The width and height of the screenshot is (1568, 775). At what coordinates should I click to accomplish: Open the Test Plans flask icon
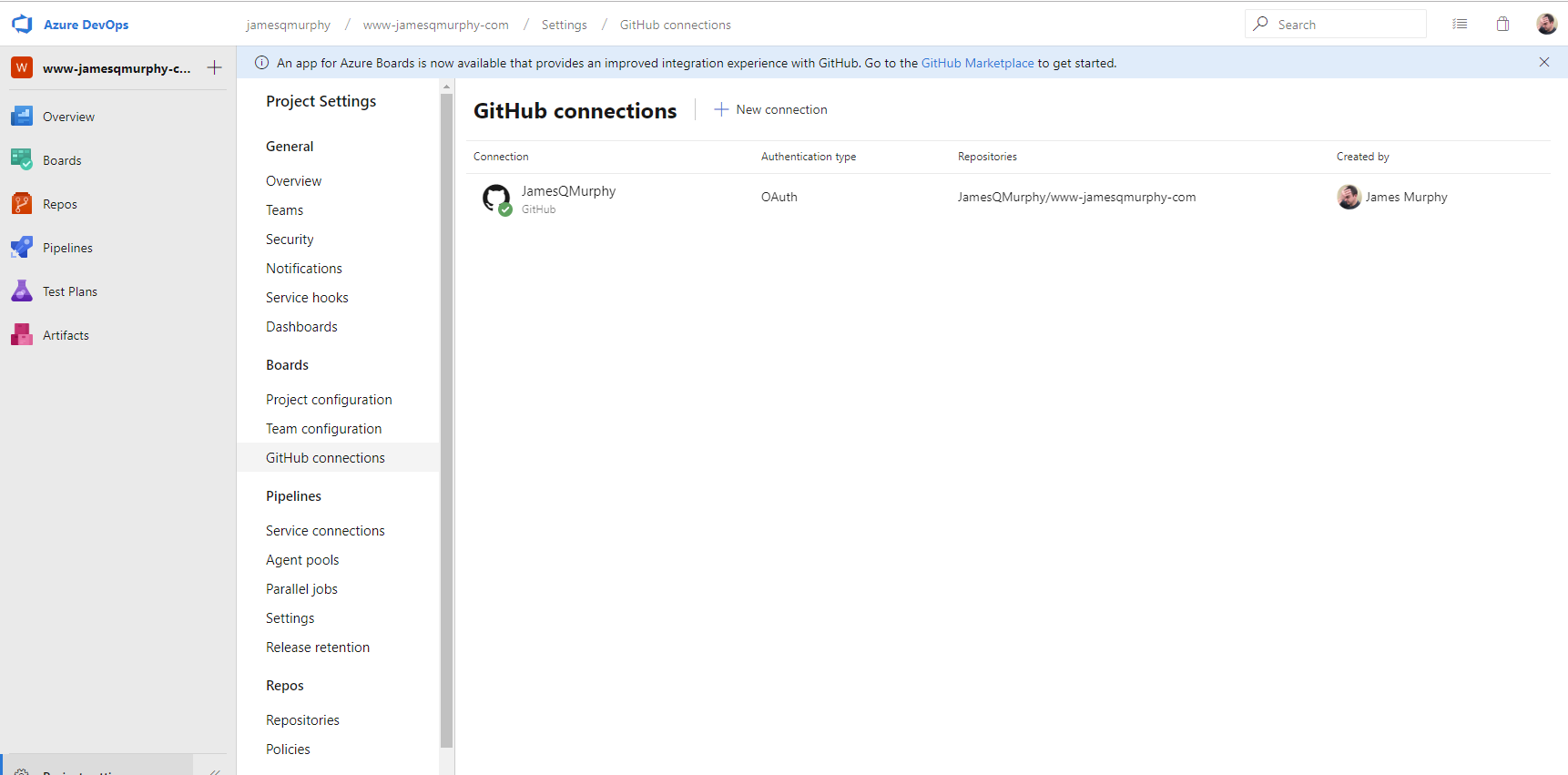click(22, 291)
